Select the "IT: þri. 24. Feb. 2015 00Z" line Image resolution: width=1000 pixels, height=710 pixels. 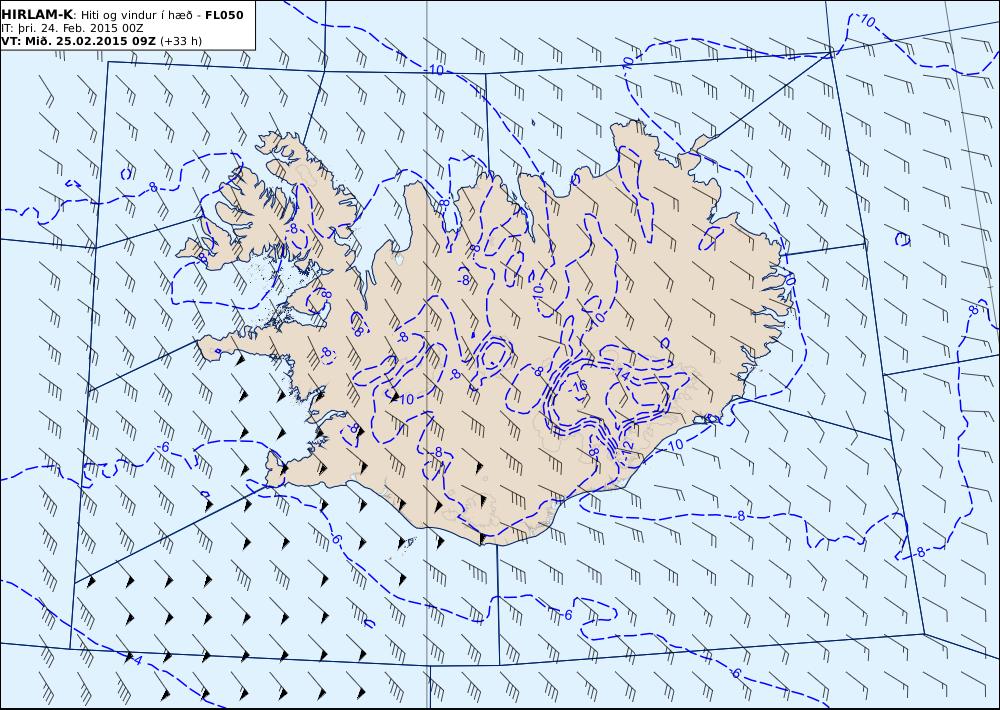pyautogui.click(x=73, y=28)
